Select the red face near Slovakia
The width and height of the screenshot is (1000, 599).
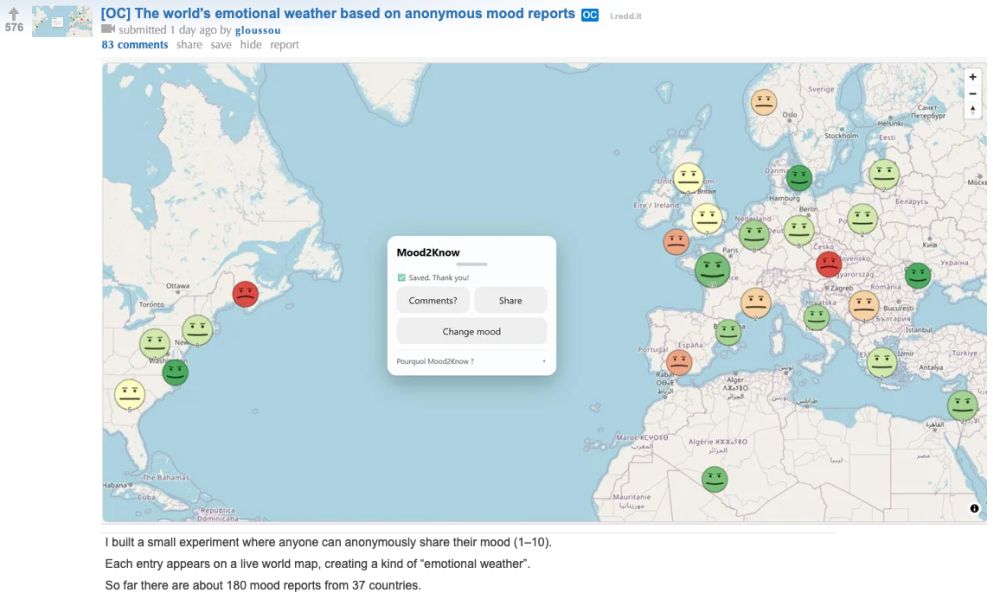tap(828, 264)
